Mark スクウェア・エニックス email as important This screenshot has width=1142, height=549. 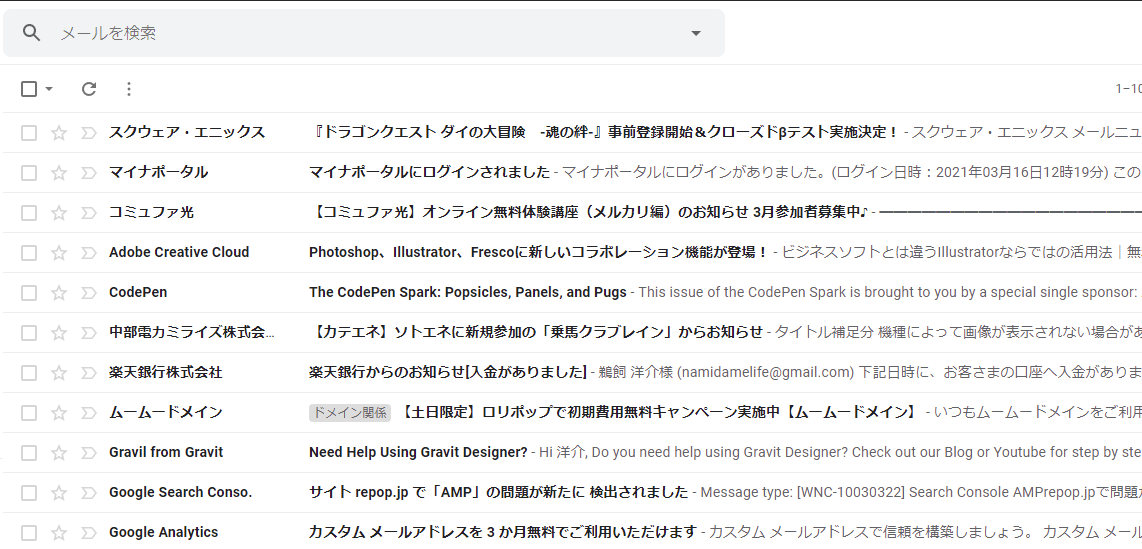[x=88, y=133]
